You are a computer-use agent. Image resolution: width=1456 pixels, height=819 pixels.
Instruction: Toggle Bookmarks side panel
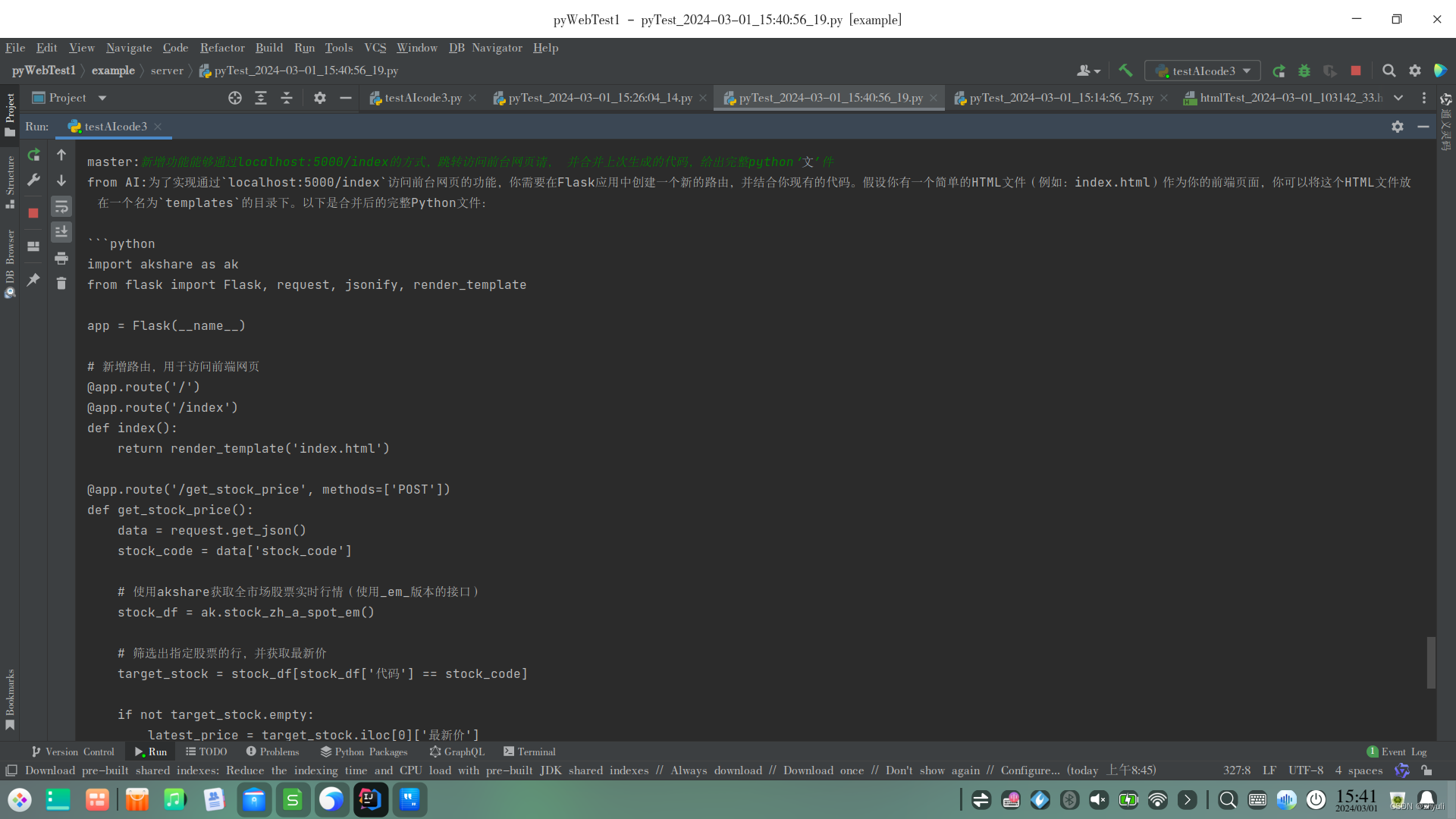tap(10, 699)
